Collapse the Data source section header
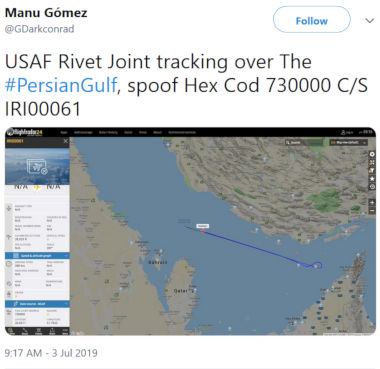 tap(37, 304)
